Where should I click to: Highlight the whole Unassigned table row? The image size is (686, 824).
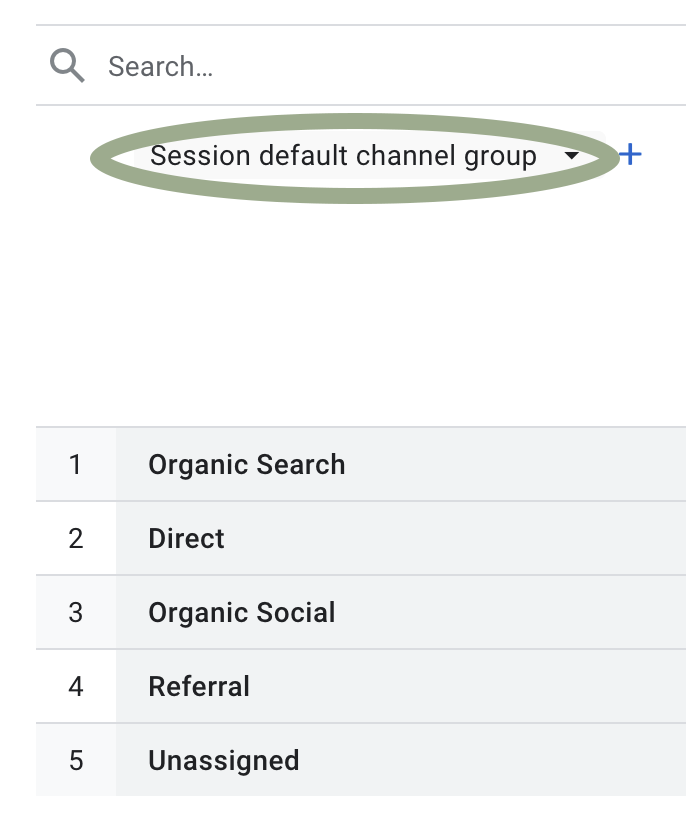tap(361, 760)
